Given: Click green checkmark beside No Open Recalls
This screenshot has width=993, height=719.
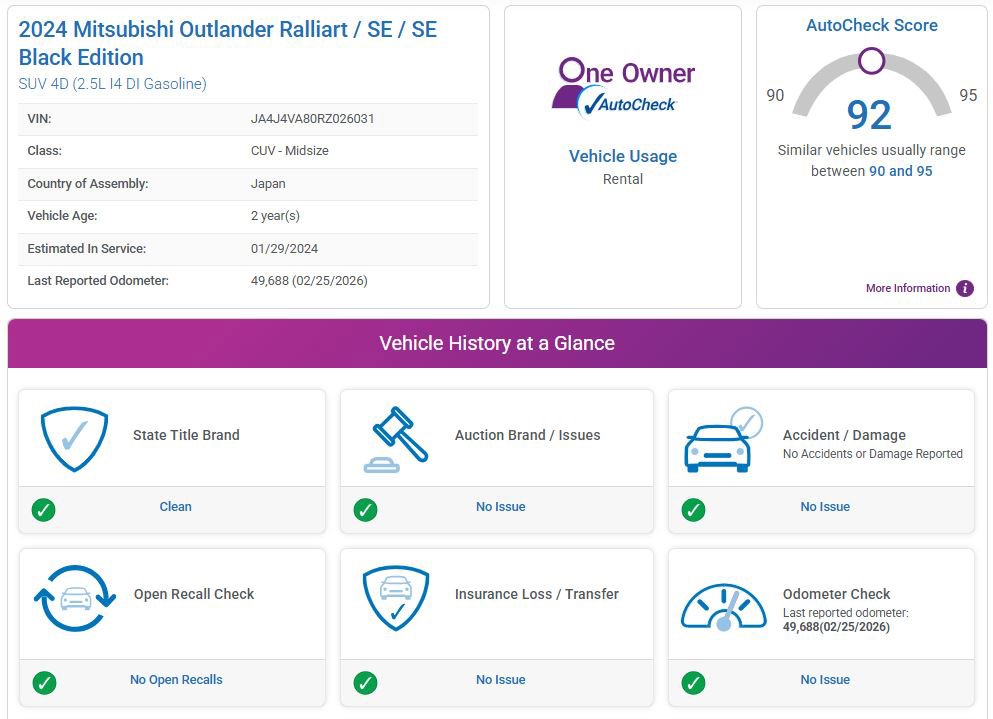Looking at the screenshot, I should pos(43,683).
